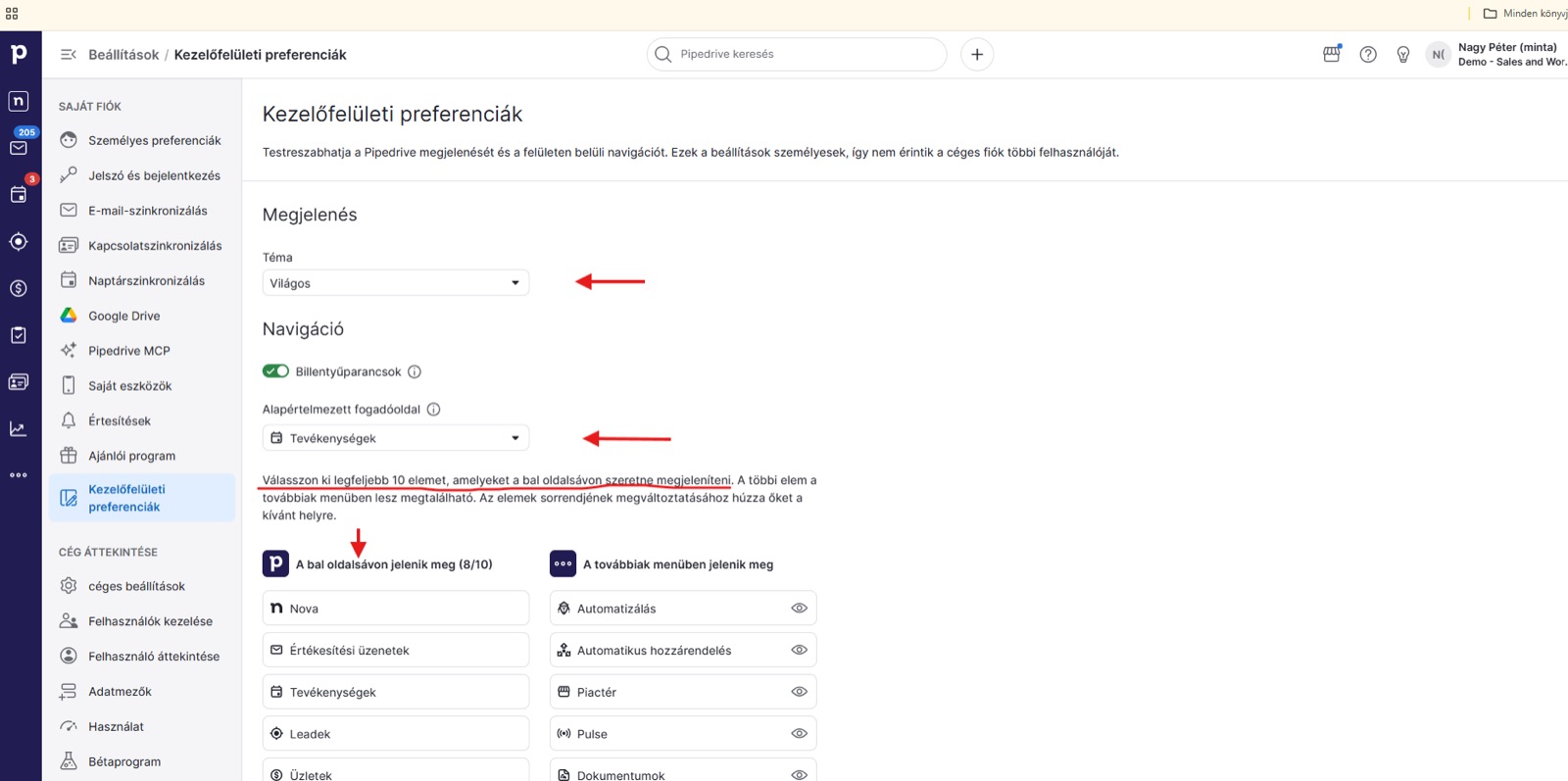Viewport: 1568px width, 781px height.
Task: Toggle eye icon for Dokumentumok
Action: tap(800, 774)
